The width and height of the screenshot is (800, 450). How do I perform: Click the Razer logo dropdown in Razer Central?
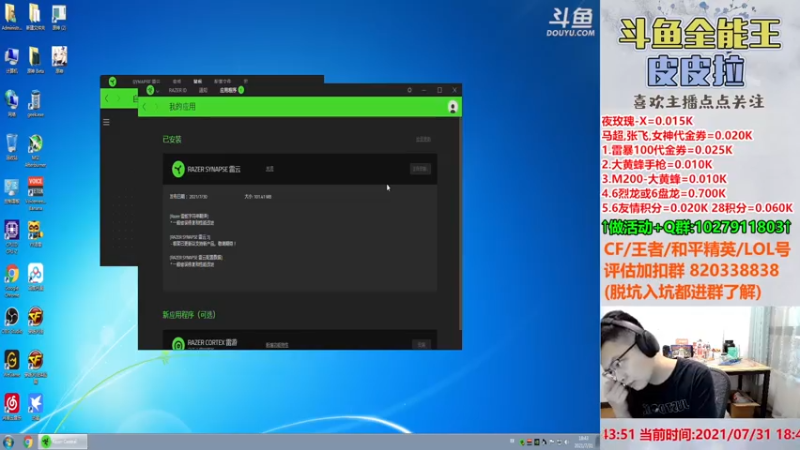(152, 90)
